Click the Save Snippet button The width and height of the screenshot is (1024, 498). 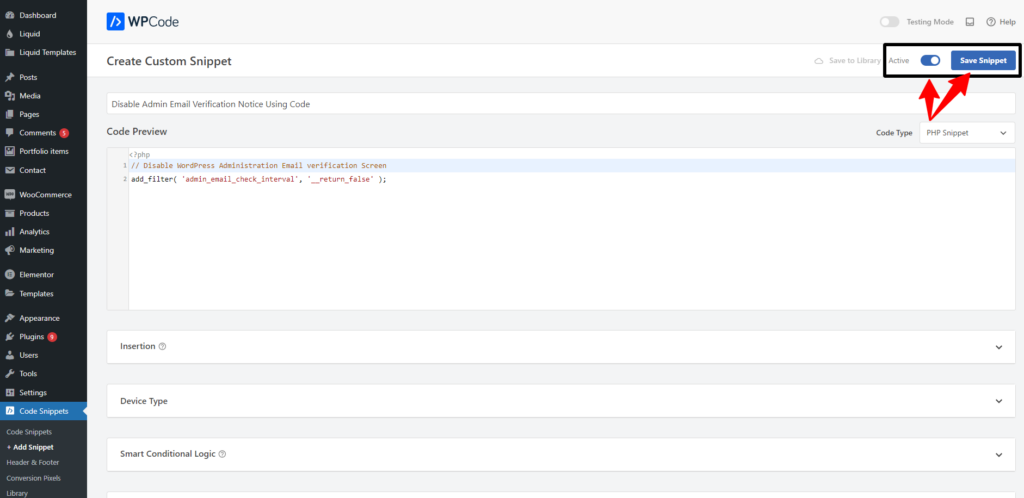[983, 61]
